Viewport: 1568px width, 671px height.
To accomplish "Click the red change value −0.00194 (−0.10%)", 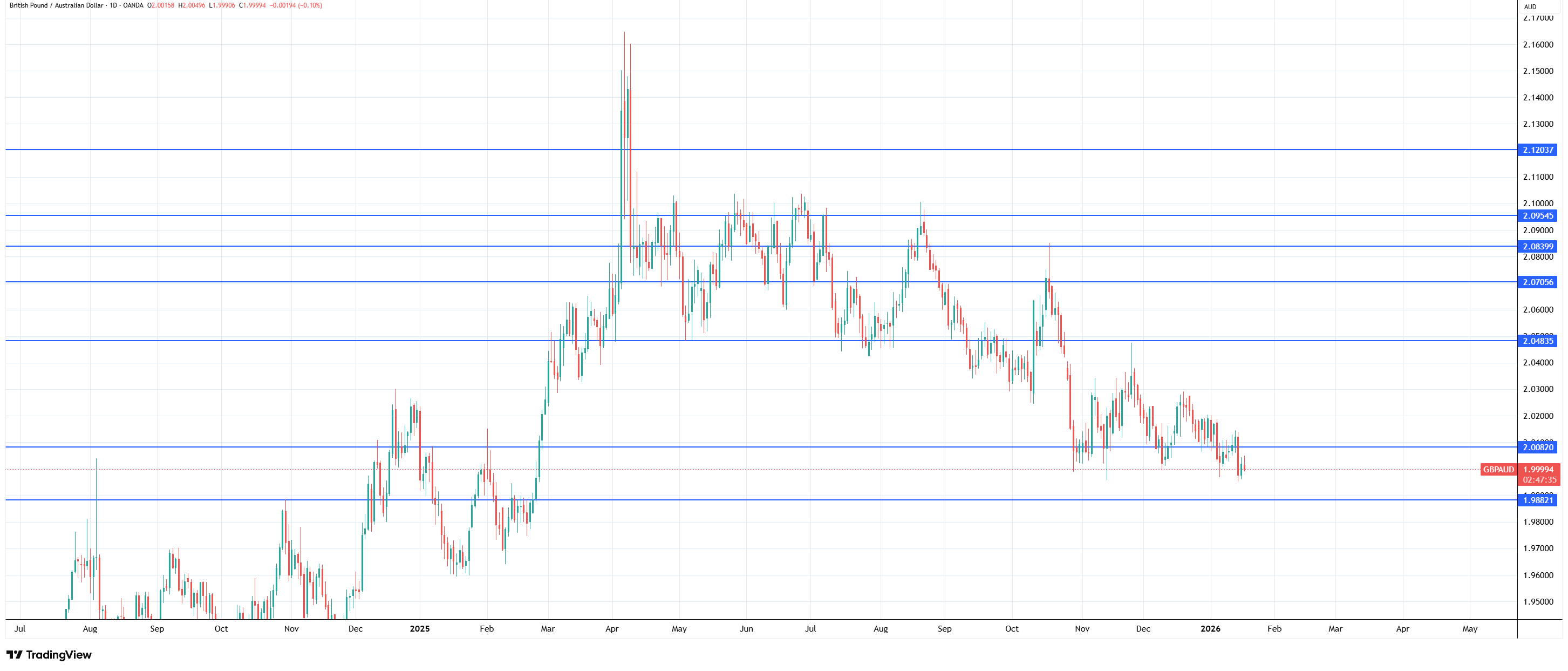I will [296, 5].
